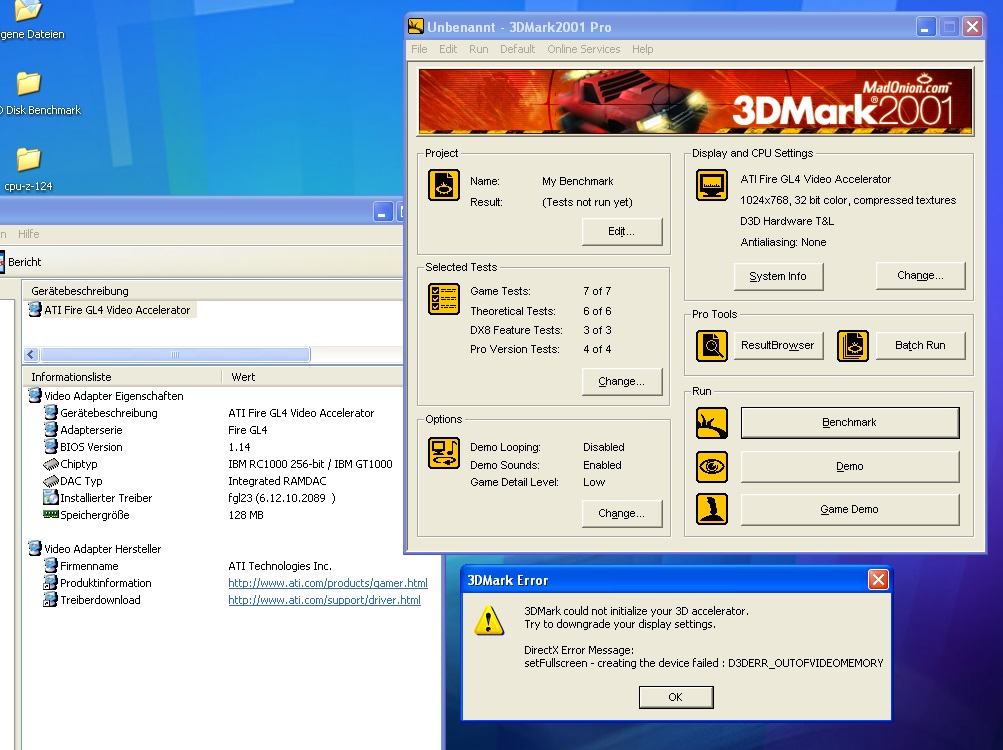Click the Informationsliste column header
The image size is (1003, 750).
point(122,377)
